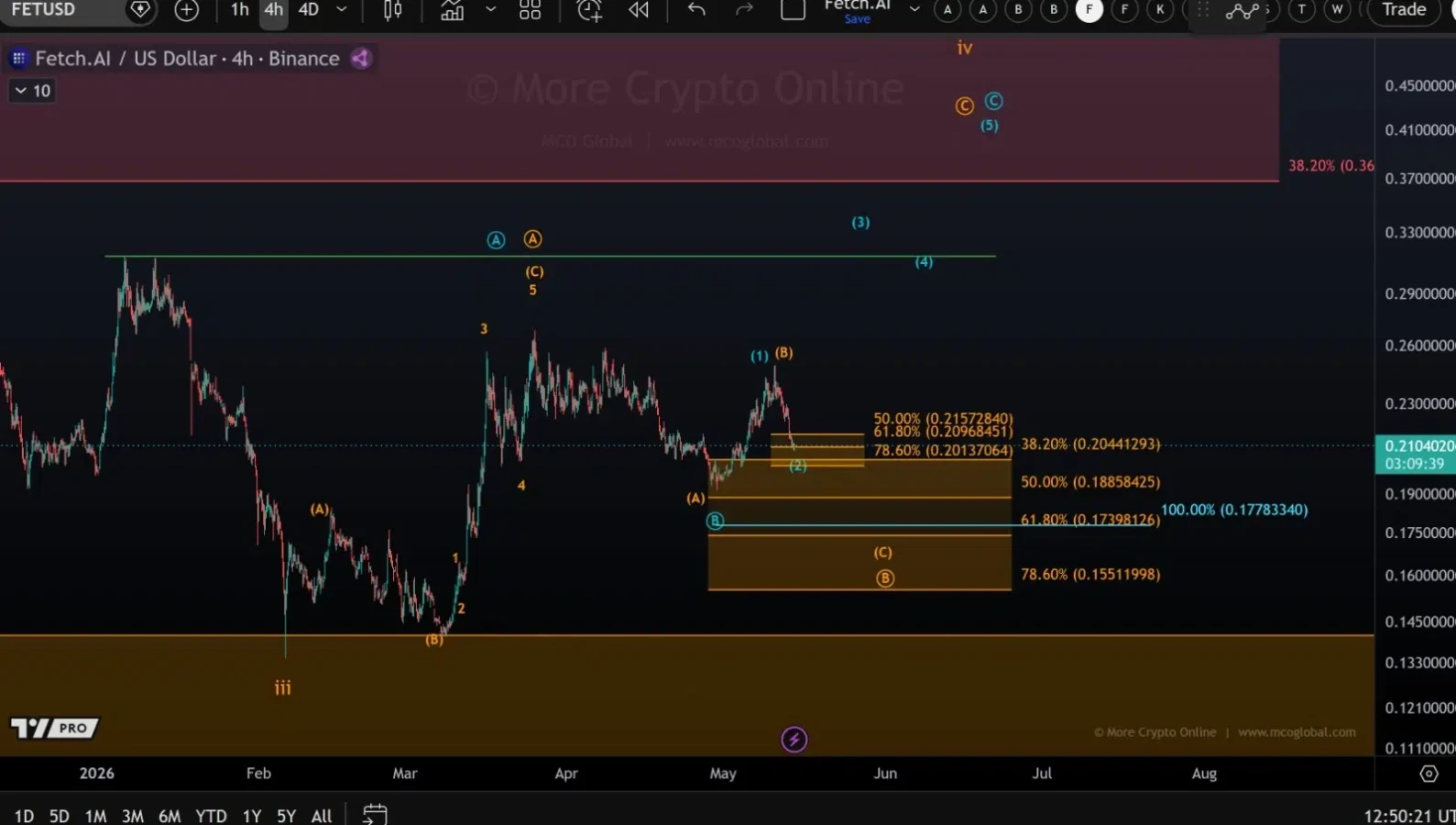Click the orange iii wave label
Screen dimensions: 1456x825
282,687
